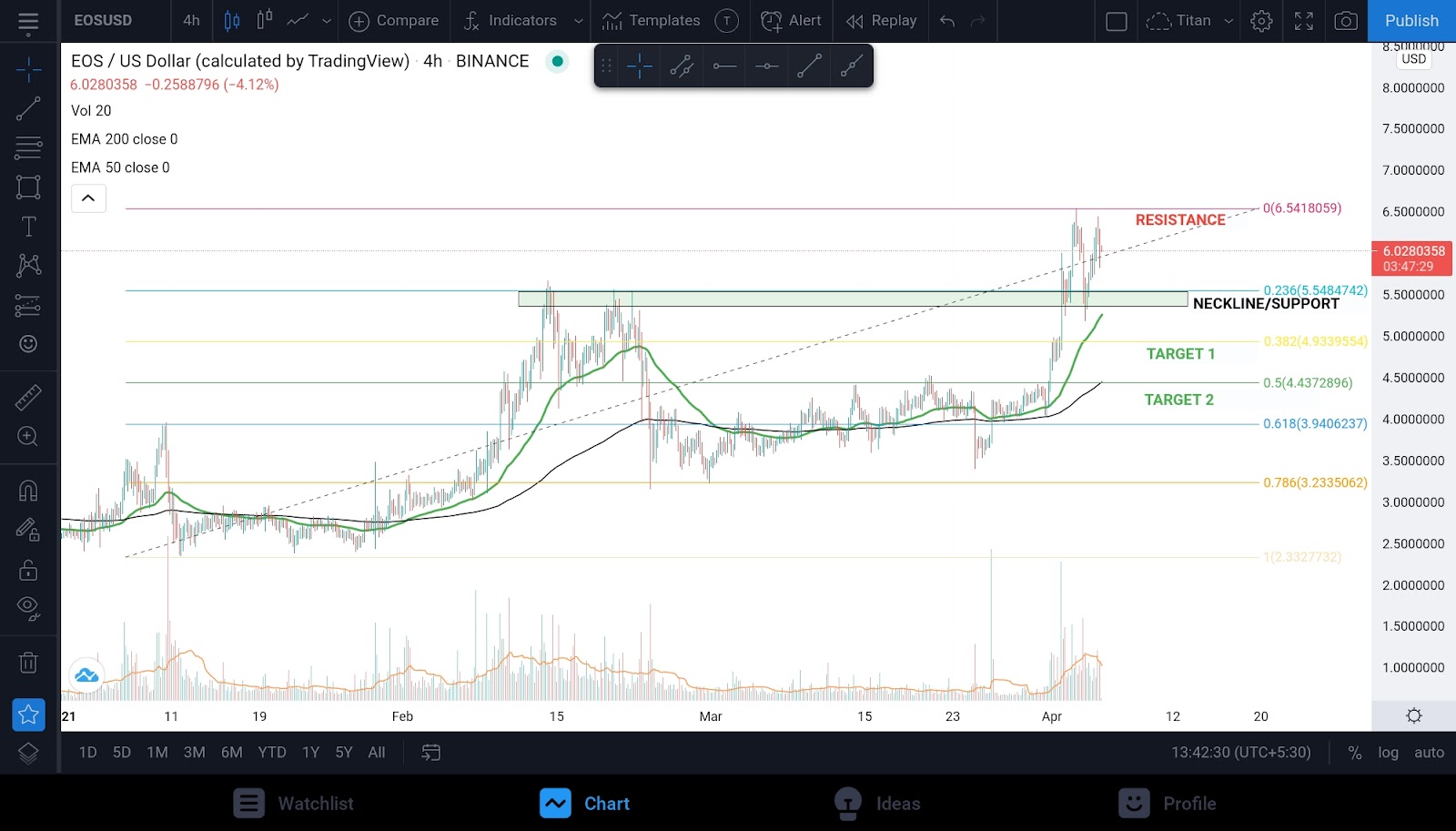Publish the chart idea
Viewport: 1456px width, 831px height.
click(x=1412, y=21)
